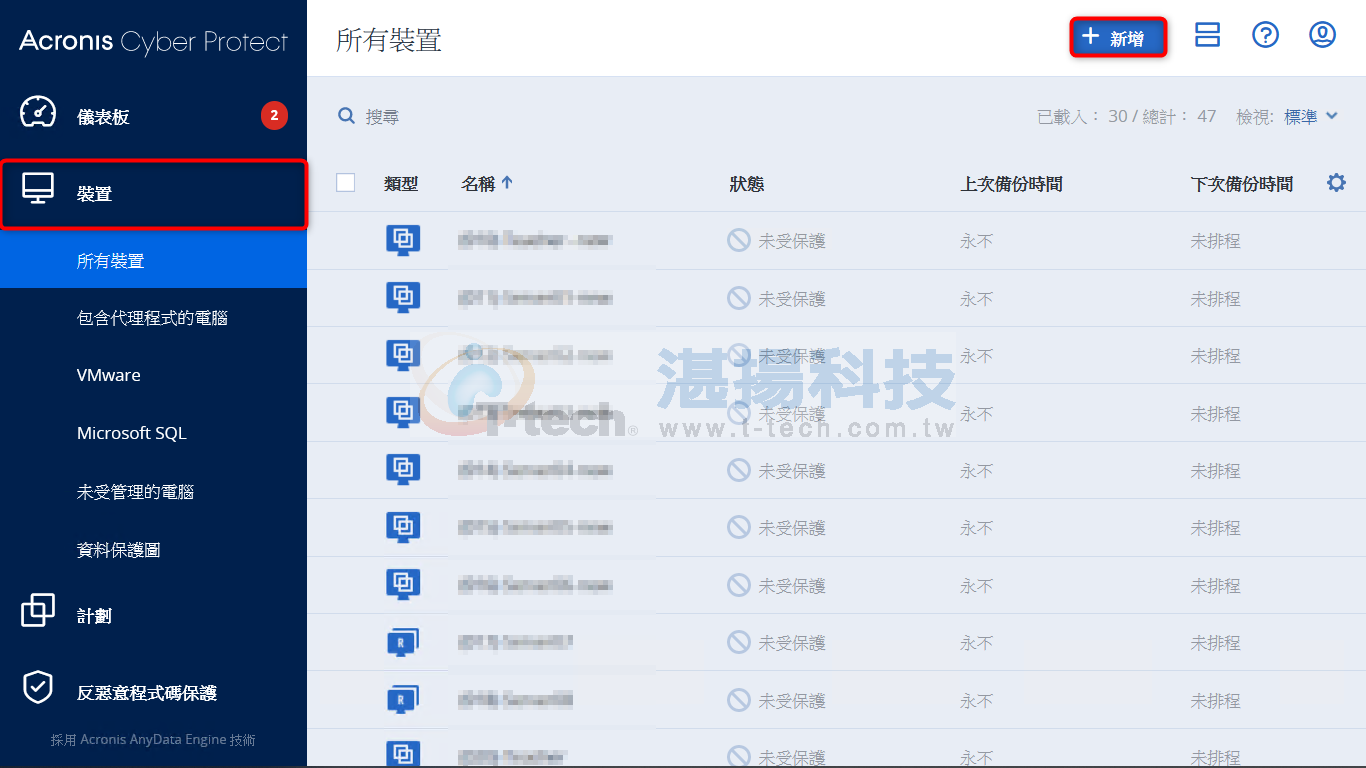
Task: Sort by the 狀態 column header
Action: pos(747,184)
